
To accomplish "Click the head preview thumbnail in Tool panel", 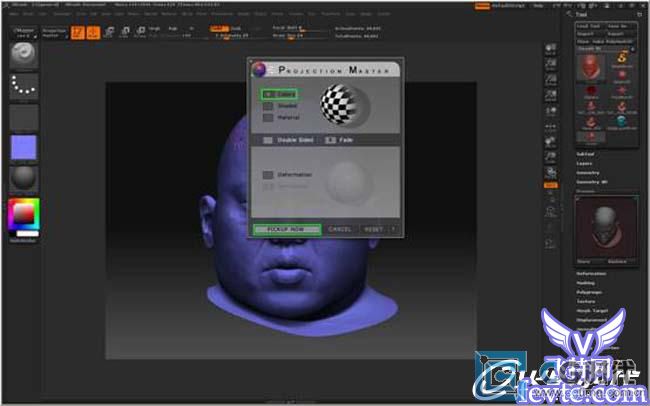I will (x=603, y=227).
